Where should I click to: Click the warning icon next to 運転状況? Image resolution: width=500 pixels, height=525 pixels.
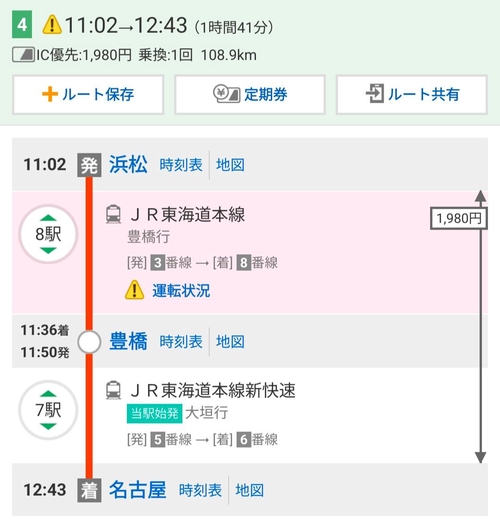point(135,290)
